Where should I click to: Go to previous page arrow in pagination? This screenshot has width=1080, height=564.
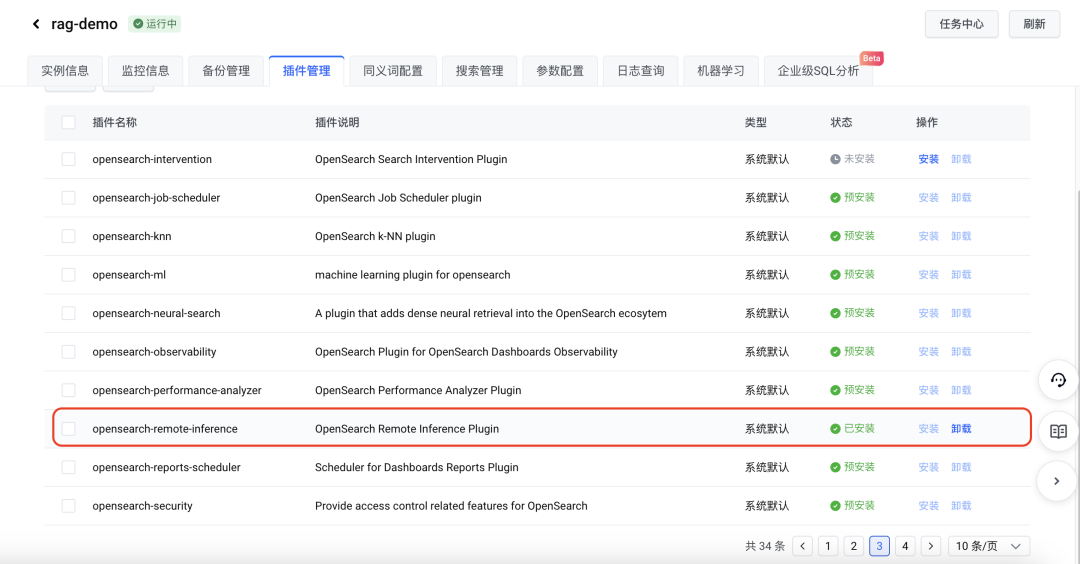(802, 546)
